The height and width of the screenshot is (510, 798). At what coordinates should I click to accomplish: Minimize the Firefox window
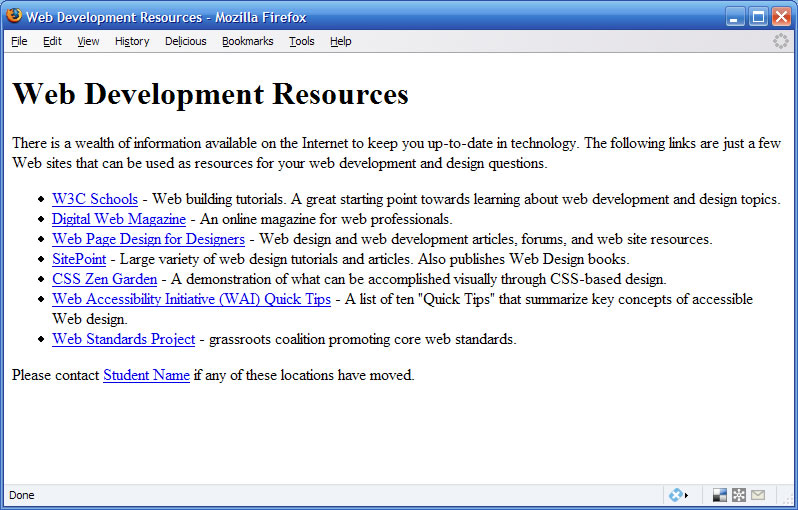pyautogui.click(x=734, y=17)
